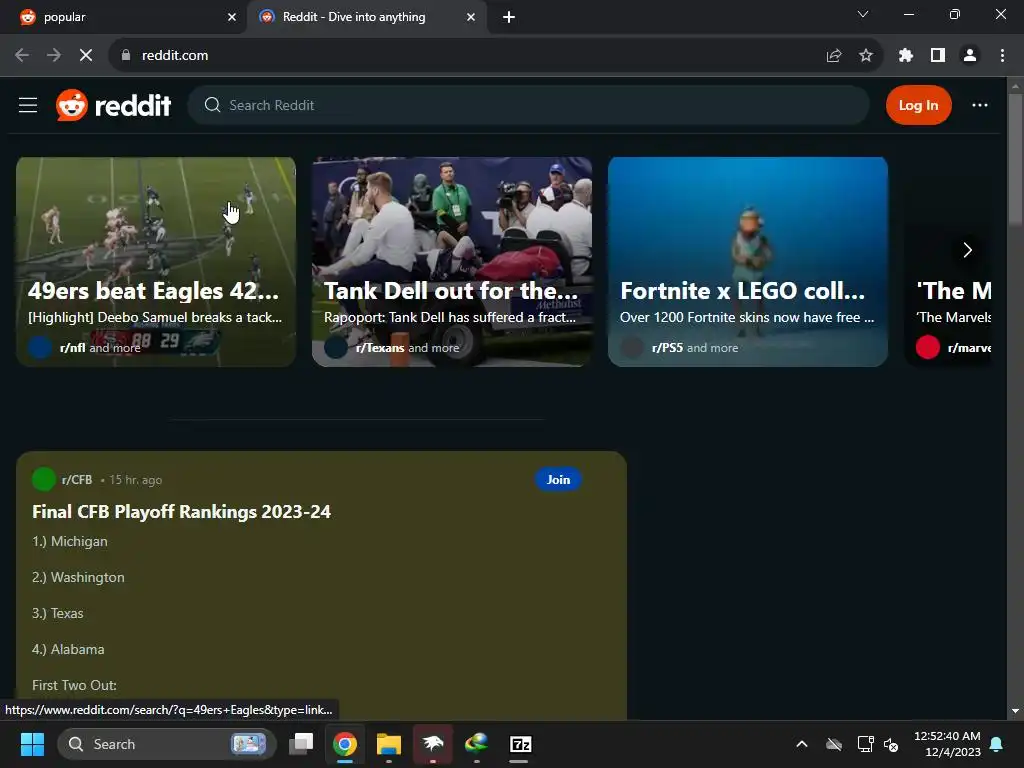Open the clock showing 12:52:40 AM
This screenshot has height=768, width=1024.
[947, 744]
